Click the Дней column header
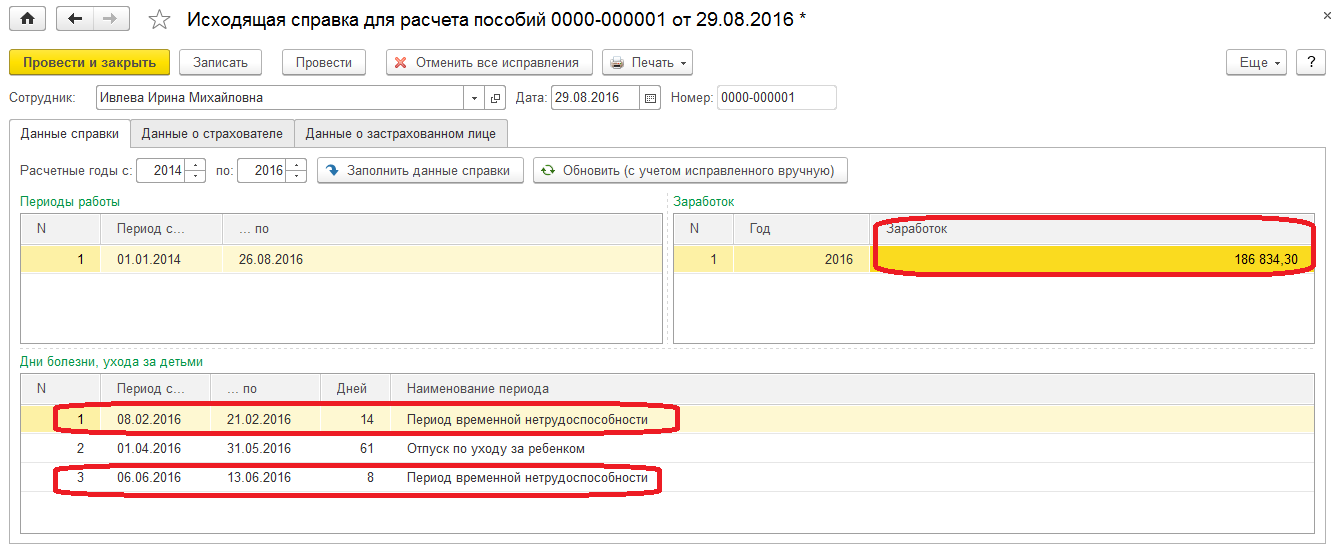Viewport: 1339px width, 553px height. (355, 388)
